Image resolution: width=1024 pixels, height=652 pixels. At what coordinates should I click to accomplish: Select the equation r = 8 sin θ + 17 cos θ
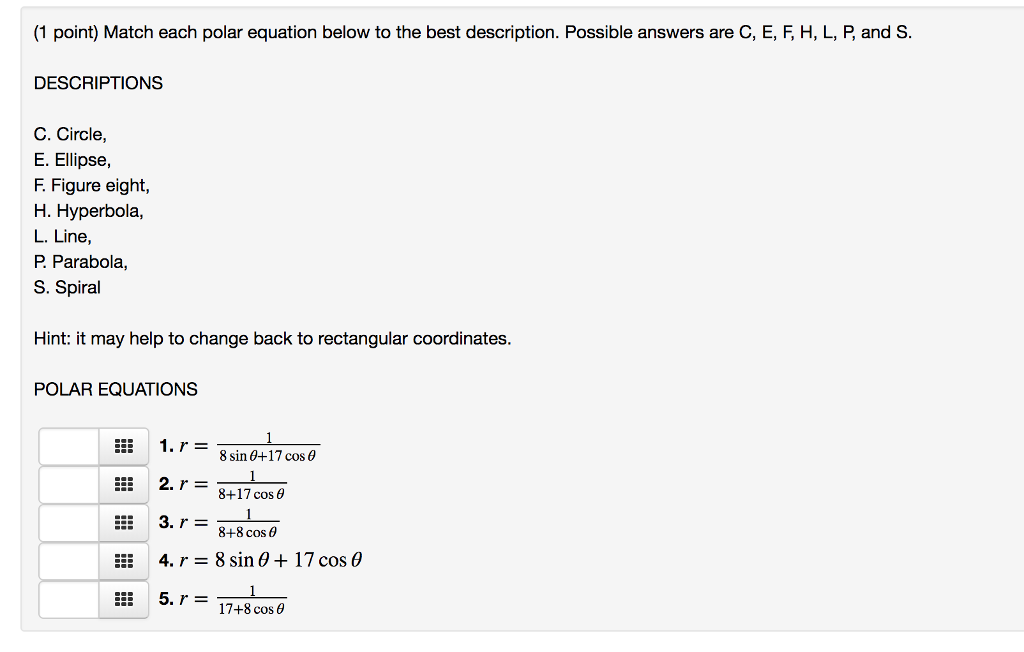point(262,561)
